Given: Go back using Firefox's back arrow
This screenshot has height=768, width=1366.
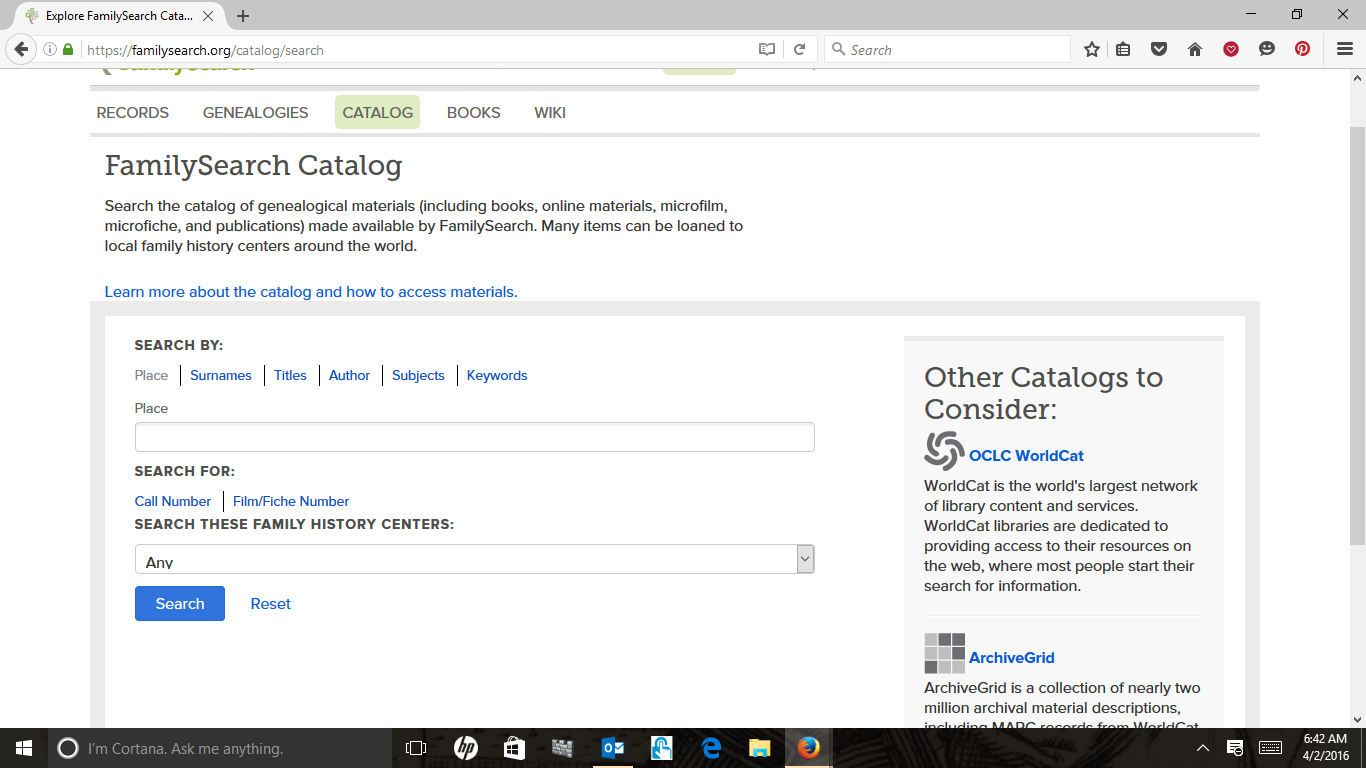Looking at the screenshot, I should click(x=21, y=49).
